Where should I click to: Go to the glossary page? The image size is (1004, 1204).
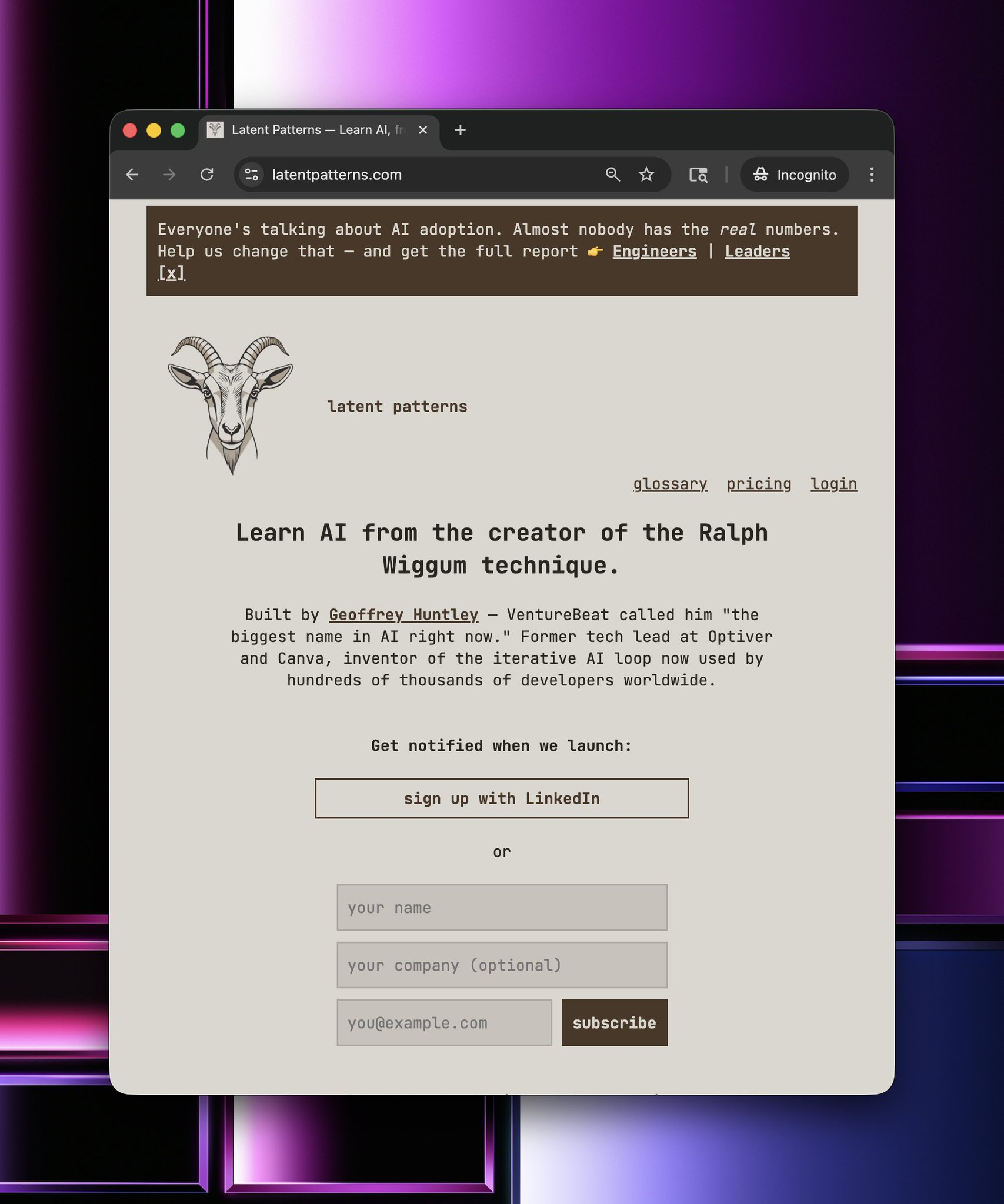[x=670, y=484]
